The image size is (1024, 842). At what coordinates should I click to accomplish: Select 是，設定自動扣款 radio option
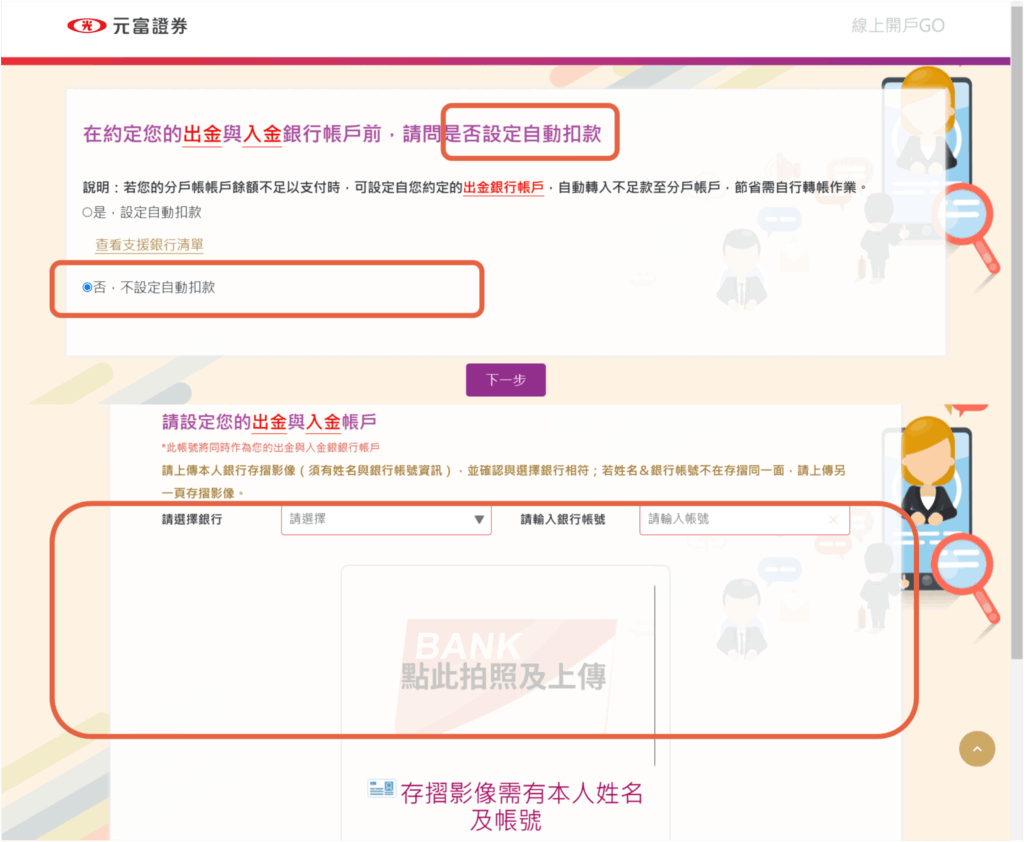point(89,212)
